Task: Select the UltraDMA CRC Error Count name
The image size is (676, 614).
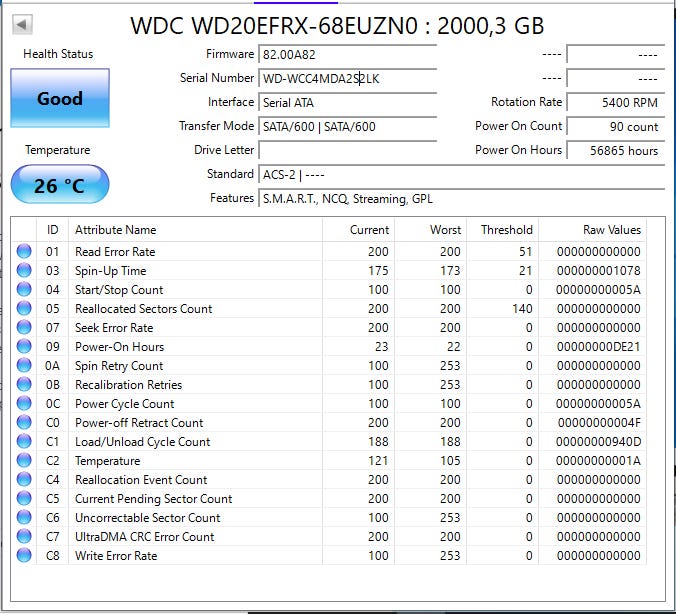Action: (144, 536)
